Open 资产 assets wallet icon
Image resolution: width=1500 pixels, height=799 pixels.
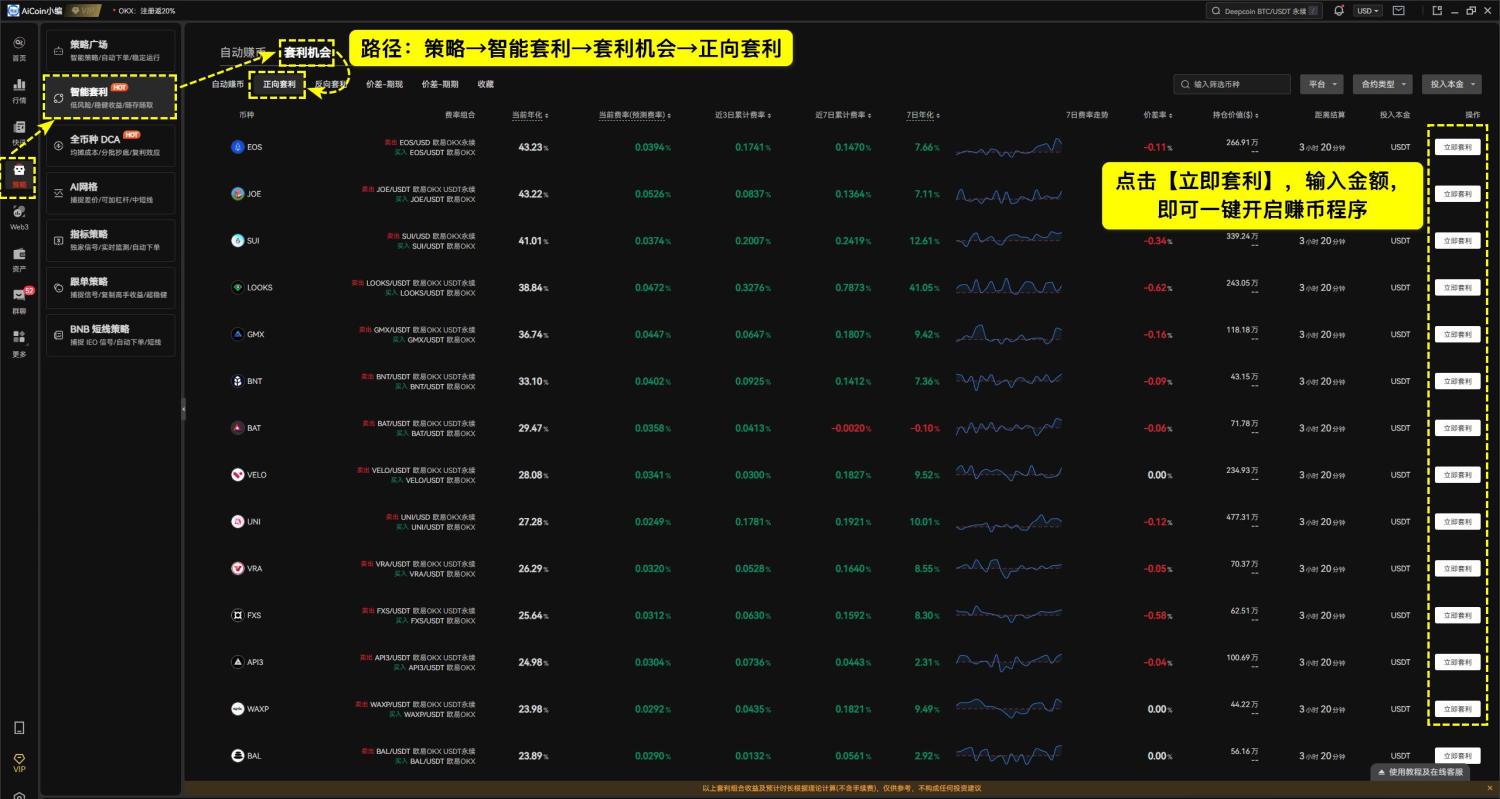click(19, 258)
